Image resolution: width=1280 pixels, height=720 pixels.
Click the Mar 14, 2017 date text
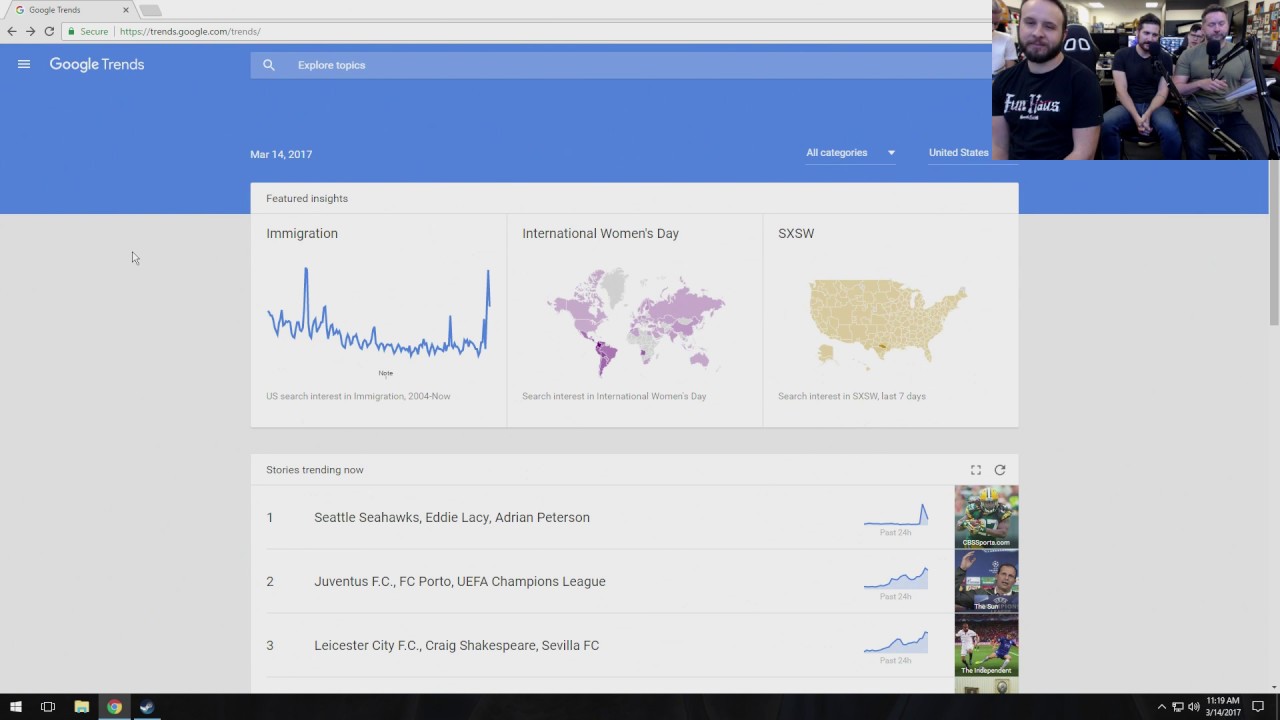click(x=281, y=154)
